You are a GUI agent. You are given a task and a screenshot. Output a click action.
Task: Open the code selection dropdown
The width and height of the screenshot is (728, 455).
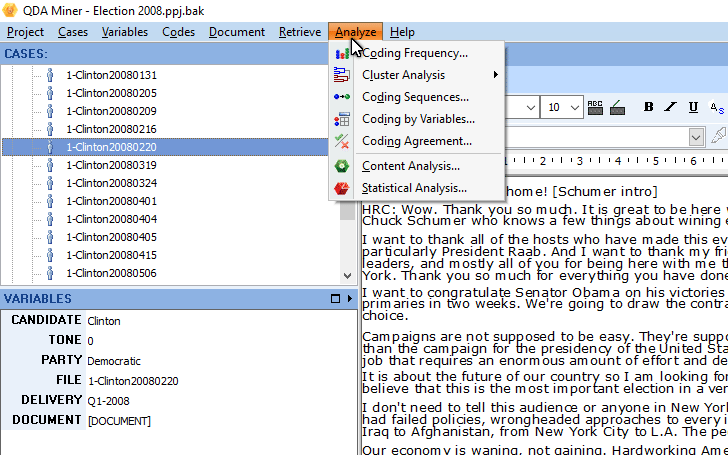point(696,137)
